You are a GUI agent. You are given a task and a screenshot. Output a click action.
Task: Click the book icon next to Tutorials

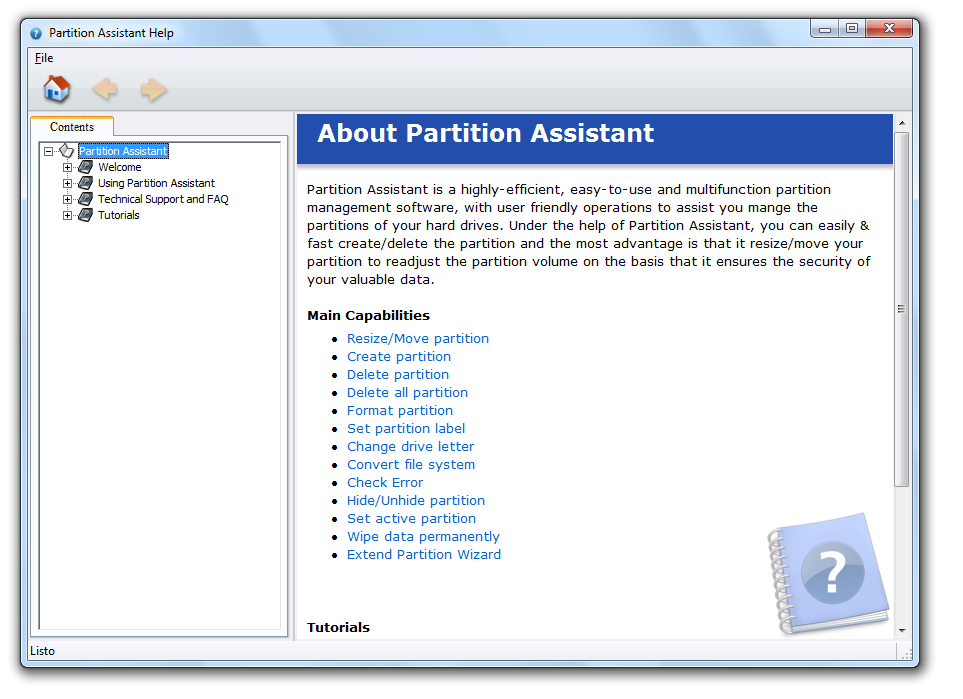85,215
